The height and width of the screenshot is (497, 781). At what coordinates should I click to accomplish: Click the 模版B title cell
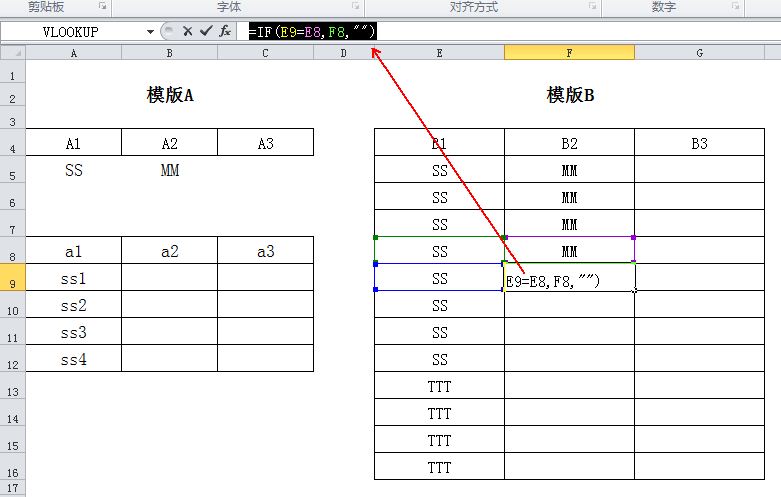point(570,95)
